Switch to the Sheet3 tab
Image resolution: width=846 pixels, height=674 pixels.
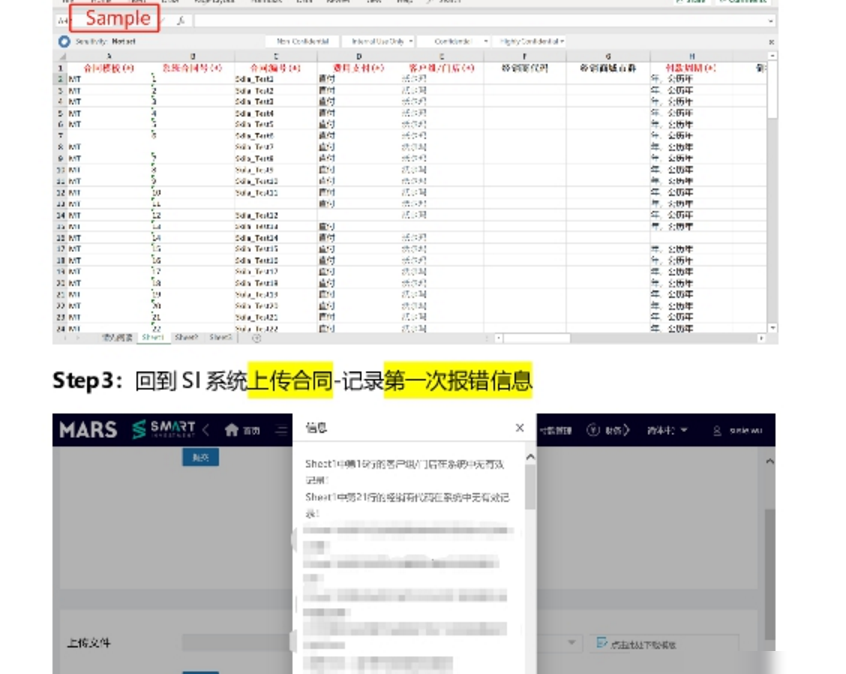pos(221,337)
